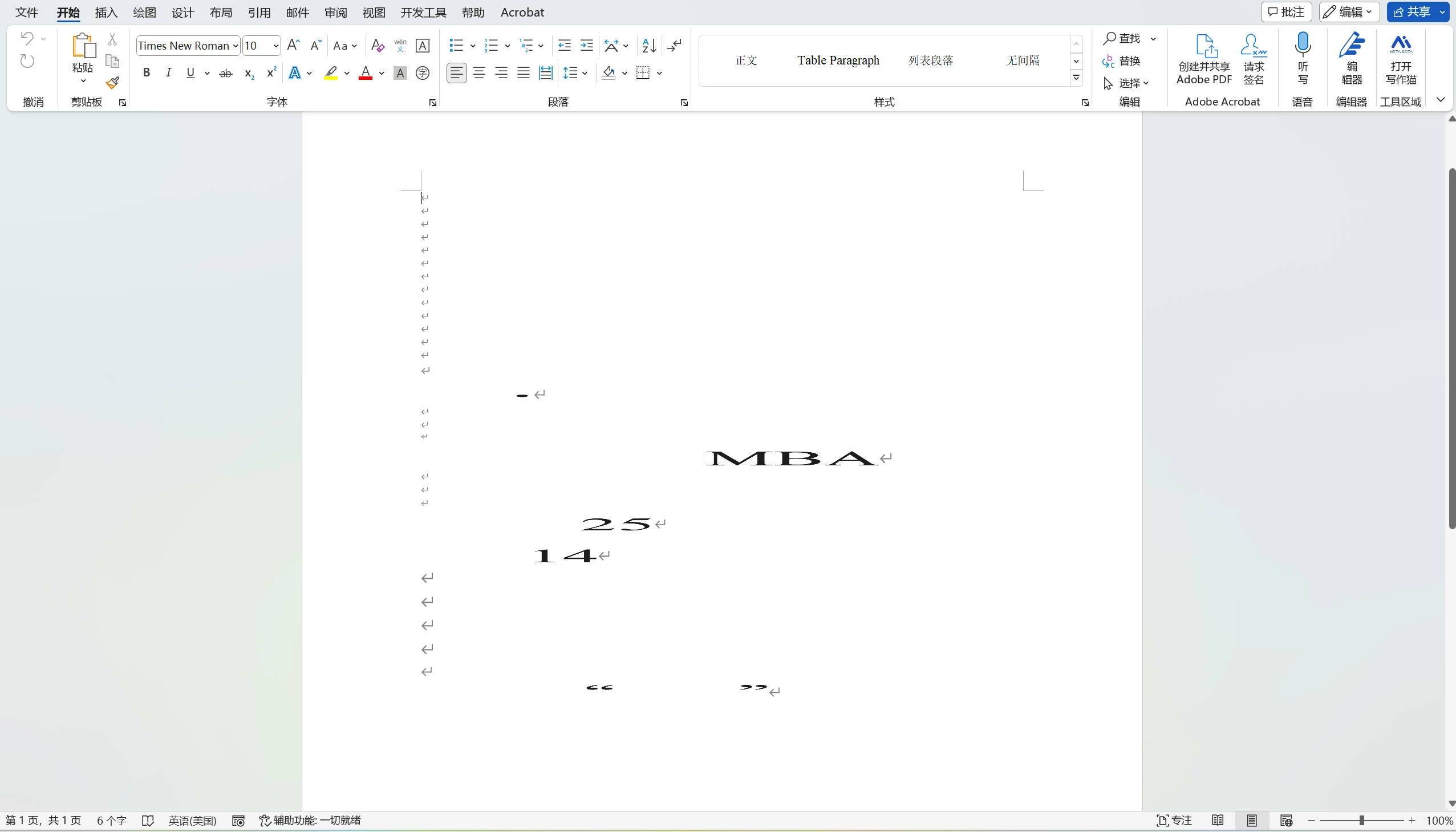Viewport: 1456px width, 832px height.
Task: Expand the font size dropdown
Action: [x=275, y=46]
